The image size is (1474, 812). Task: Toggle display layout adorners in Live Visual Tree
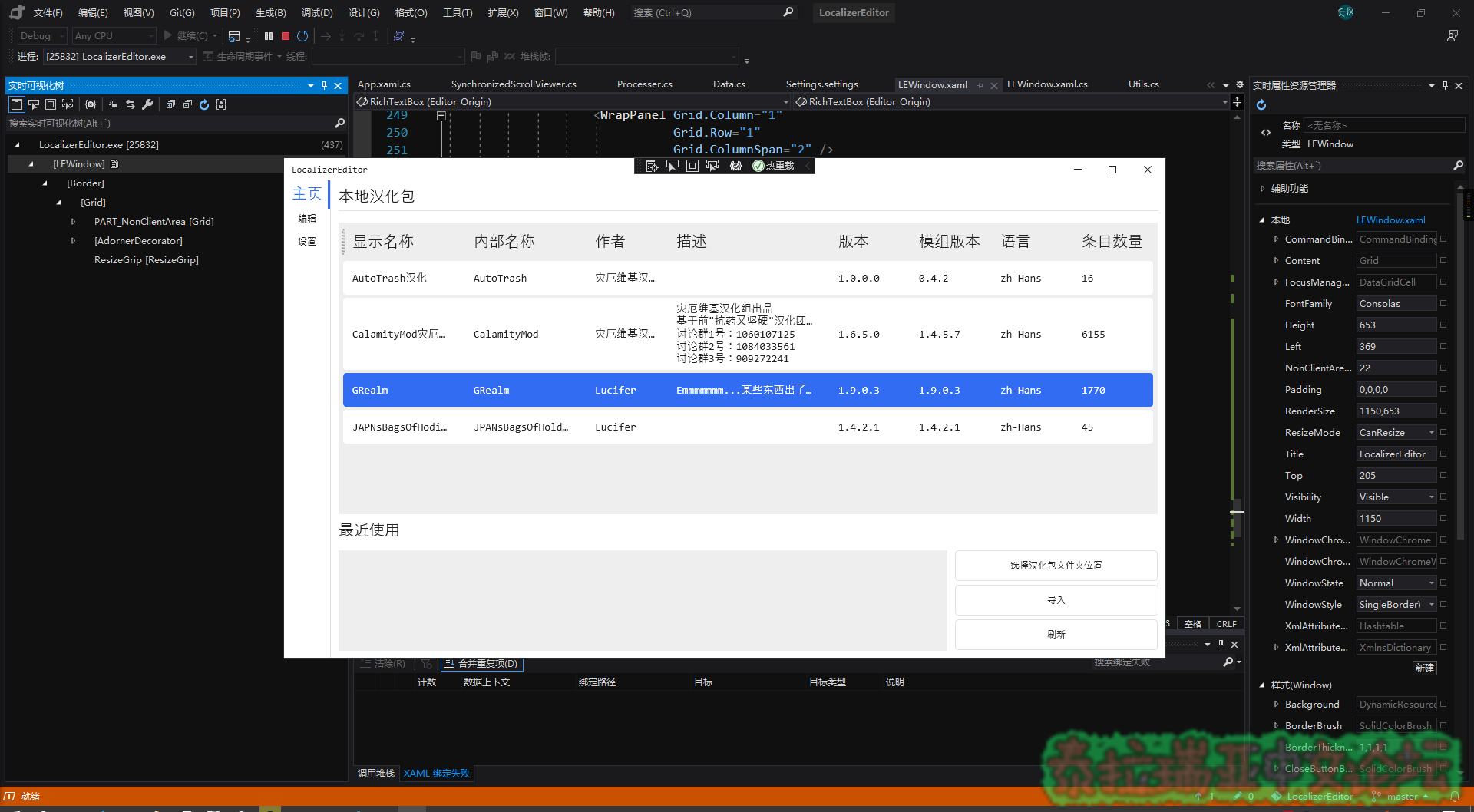(x=51, y=104)
